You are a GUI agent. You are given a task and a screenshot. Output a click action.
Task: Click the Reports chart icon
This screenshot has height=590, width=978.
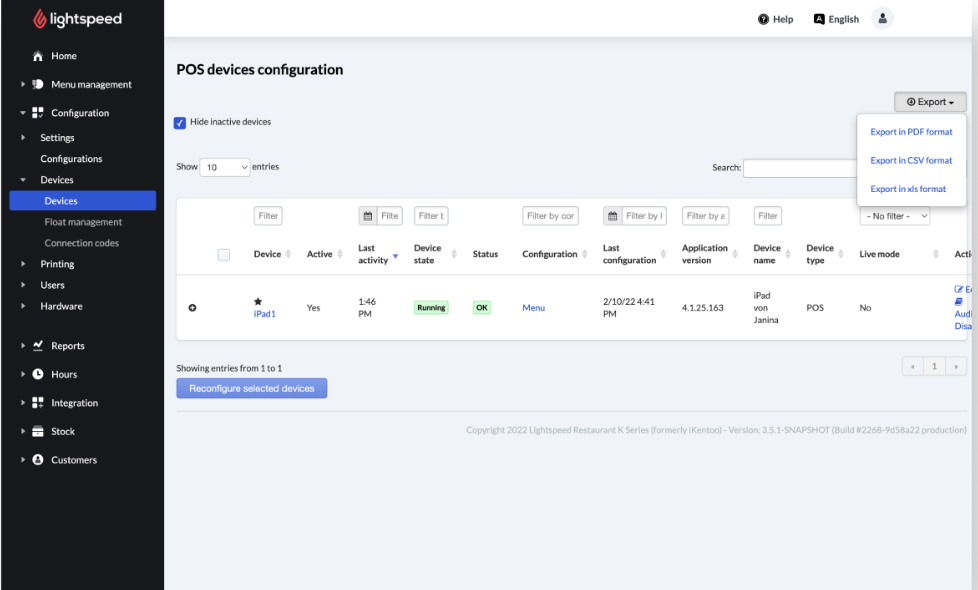(x=38, y=346)
